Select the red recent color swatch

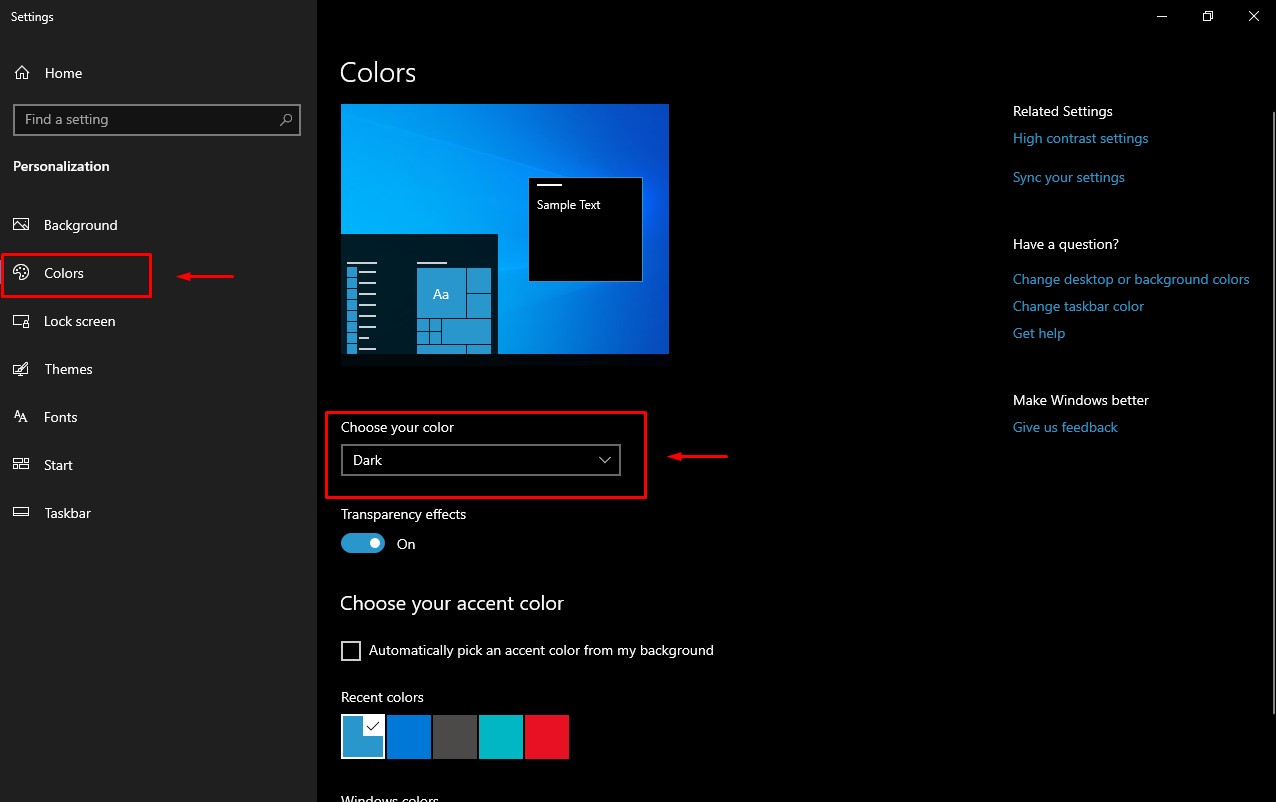click(546, 736)
